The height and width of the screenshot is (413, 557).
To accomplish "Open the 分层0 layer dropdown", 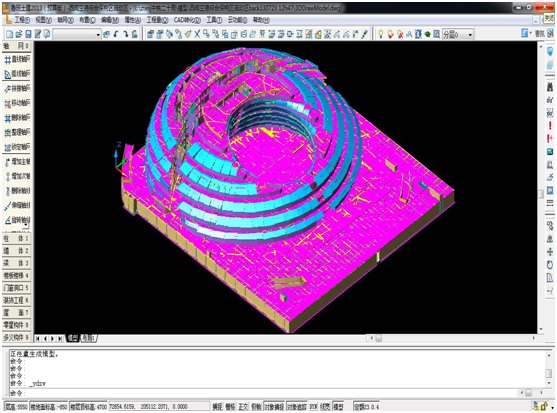I will click(x=458, y=34).
